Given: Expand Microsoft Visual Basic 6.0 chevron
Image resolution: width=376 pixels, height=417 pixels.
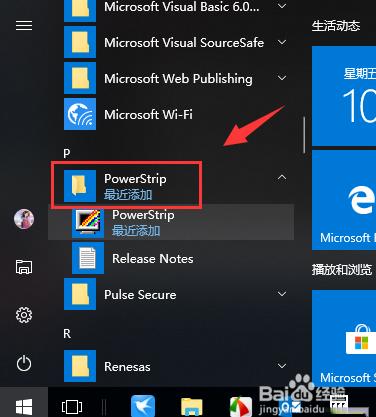Looking at the screenshot, I should tap(282, 6).
